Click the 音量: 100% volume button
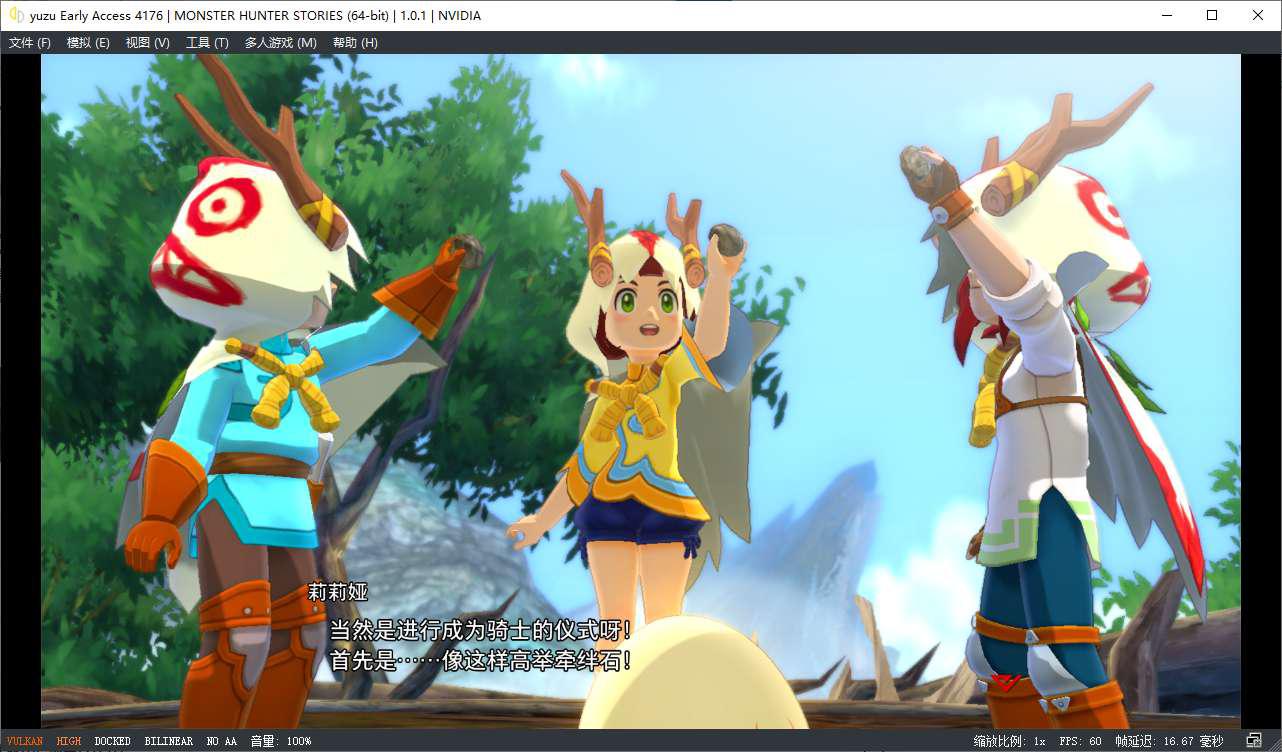Image resolution: width=1282 pixels, height=752 pixels. [280, 741]
